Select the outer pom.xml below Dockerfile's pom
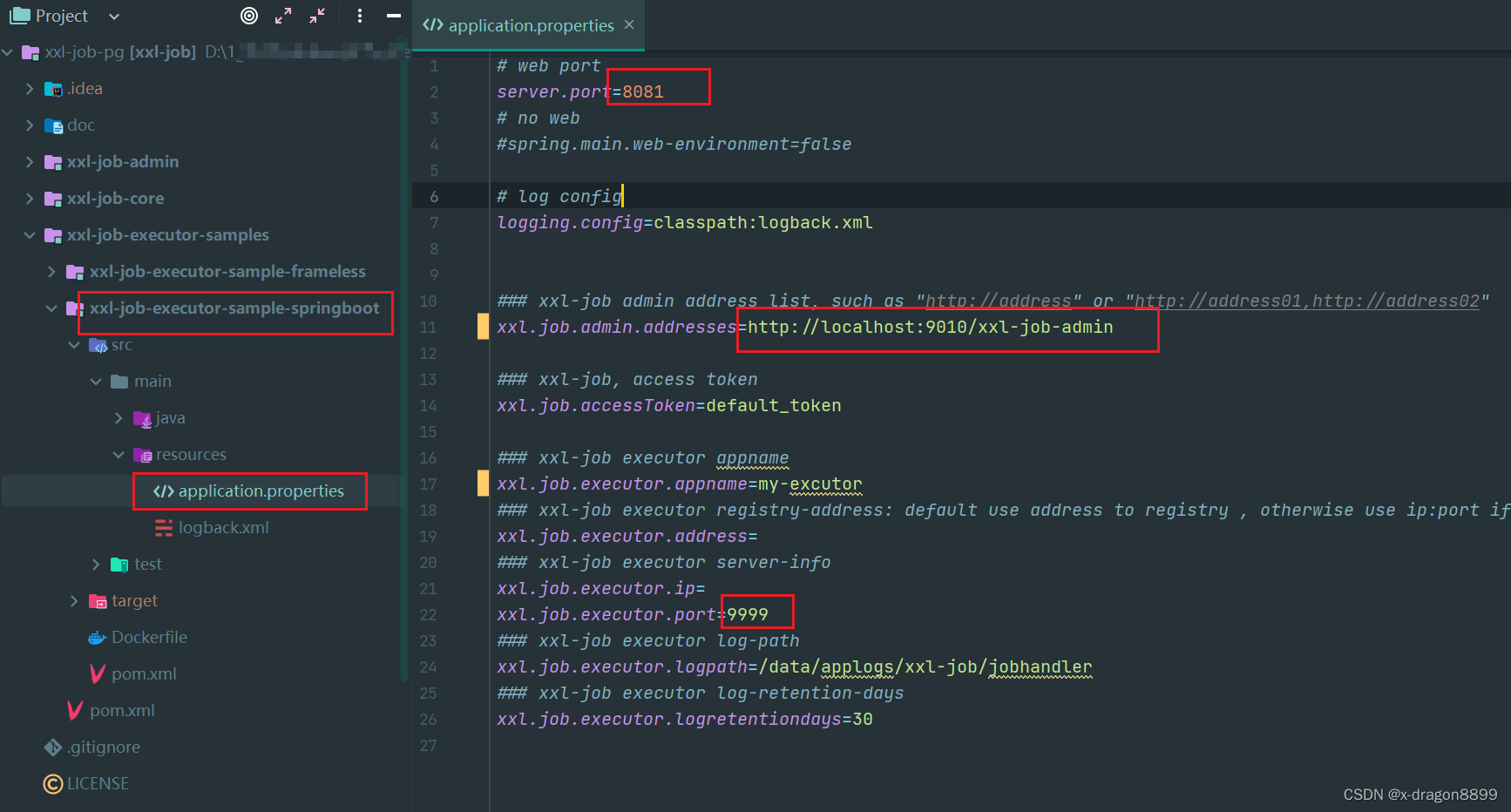This screenshot has height=812, width=1511. [122, 711]
